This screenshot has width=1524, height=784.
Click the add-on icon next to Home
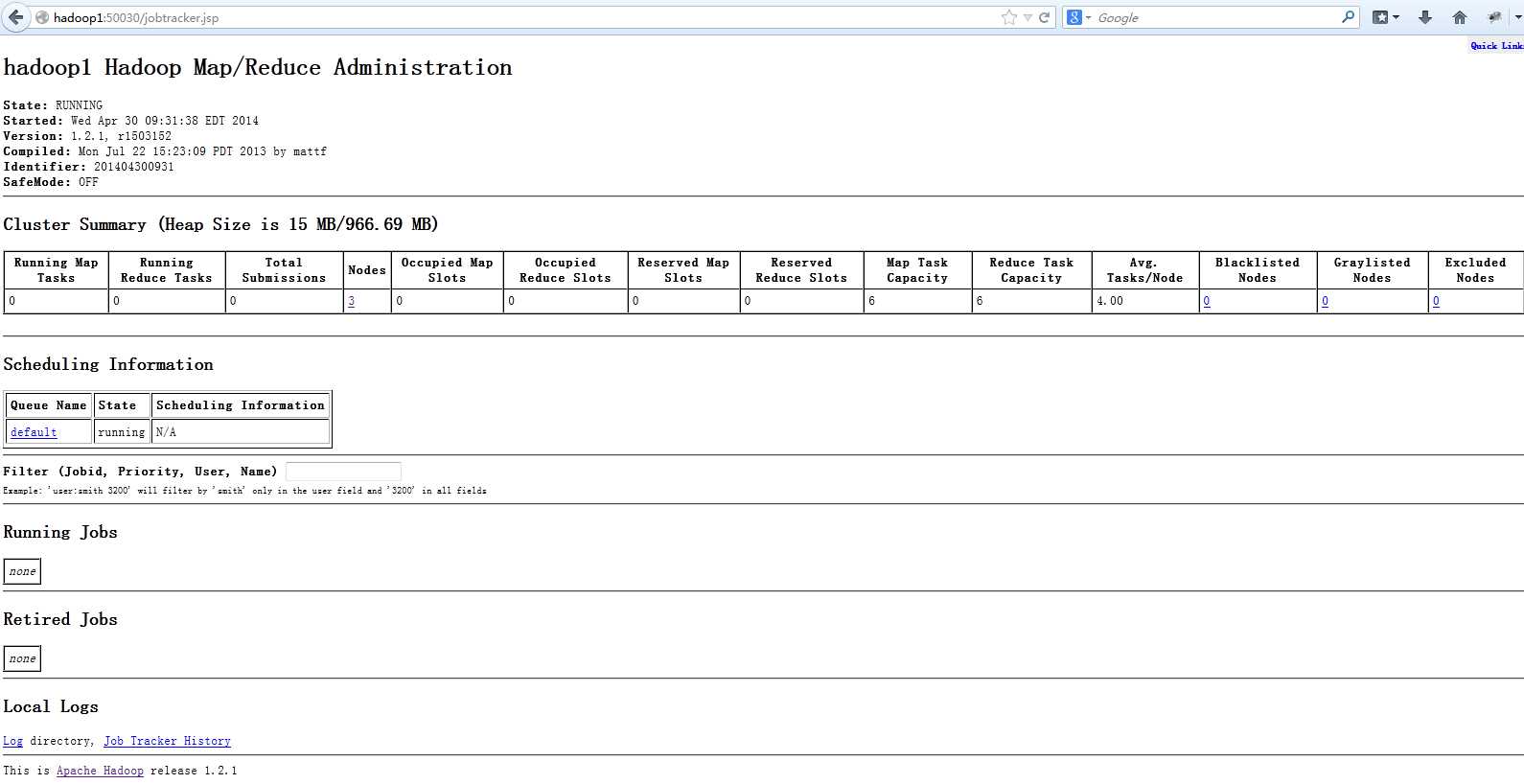click(1495, 17)
